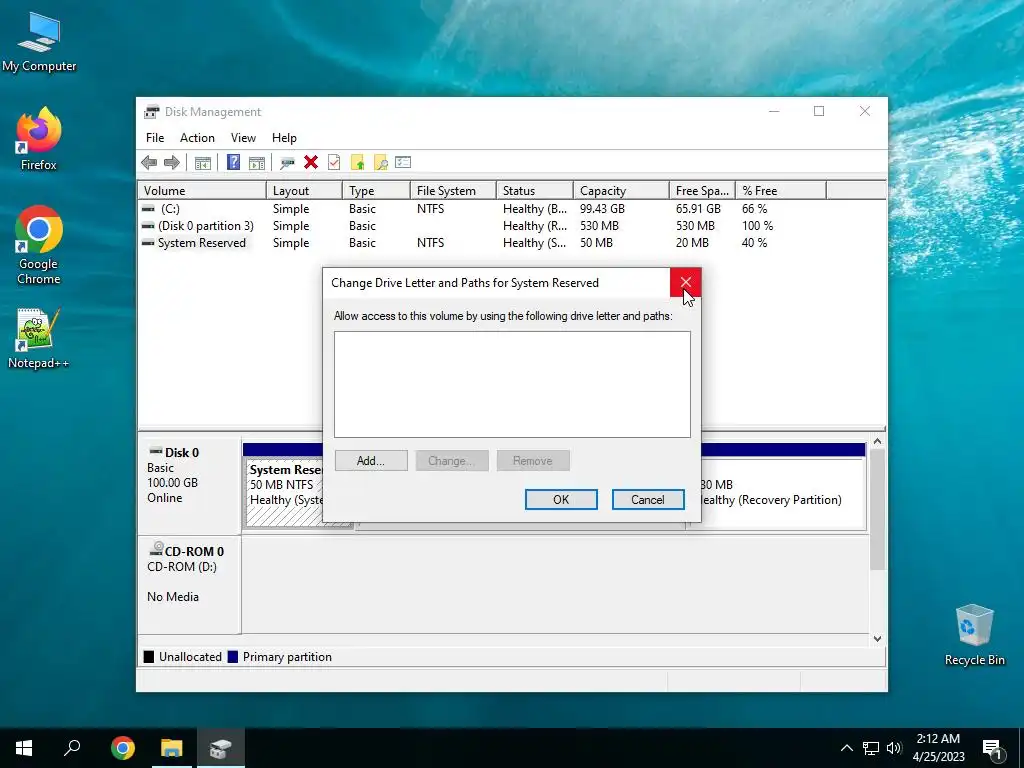Screen dimensions: 1024x768
Task: Select the Google Chrome desktop shortcut
Action: point(39,246)
